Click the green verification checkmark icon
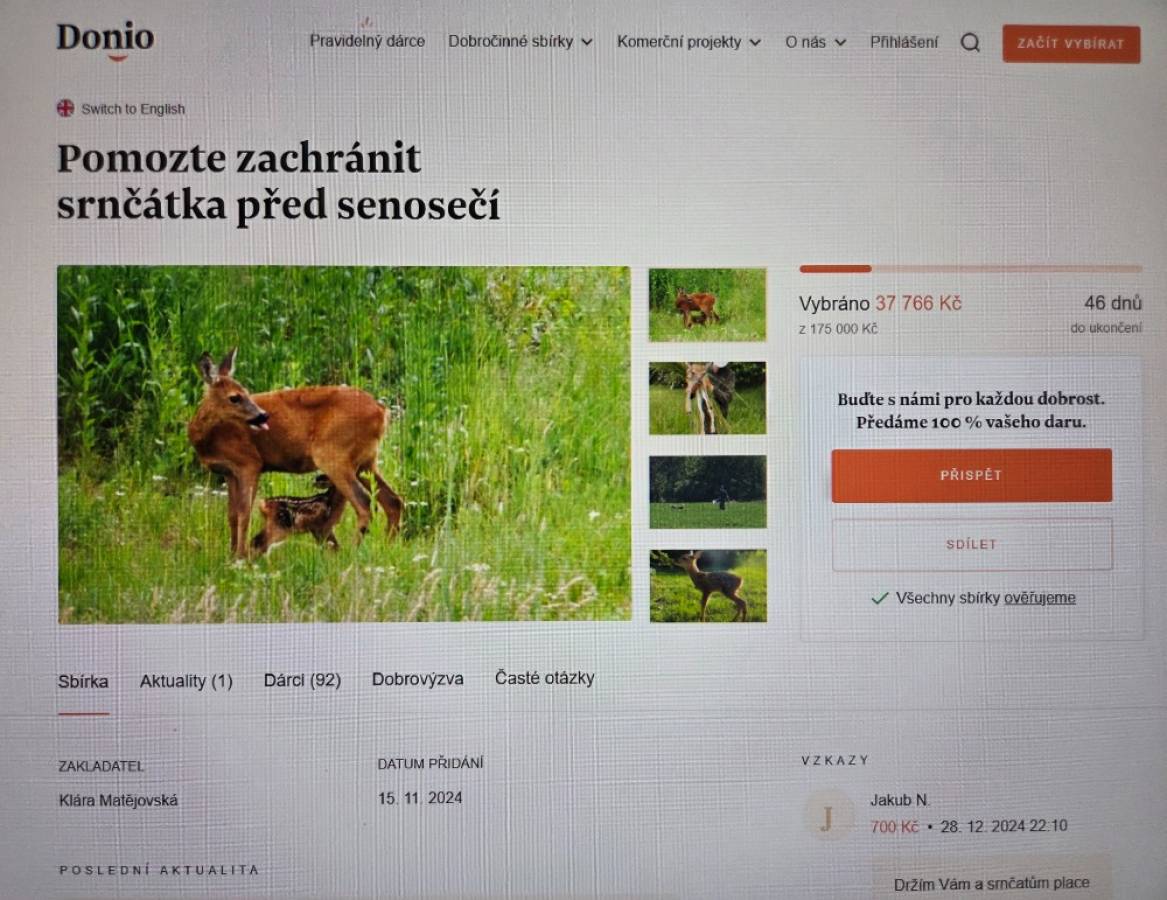Viewport: 1167px width, 900px height. click(880, 598)
